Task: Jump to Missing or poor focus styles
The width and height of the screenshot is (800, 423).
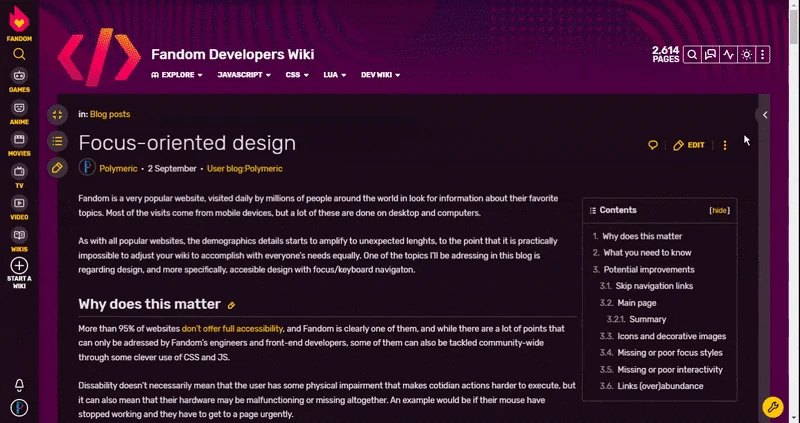Action: [670, 353]
